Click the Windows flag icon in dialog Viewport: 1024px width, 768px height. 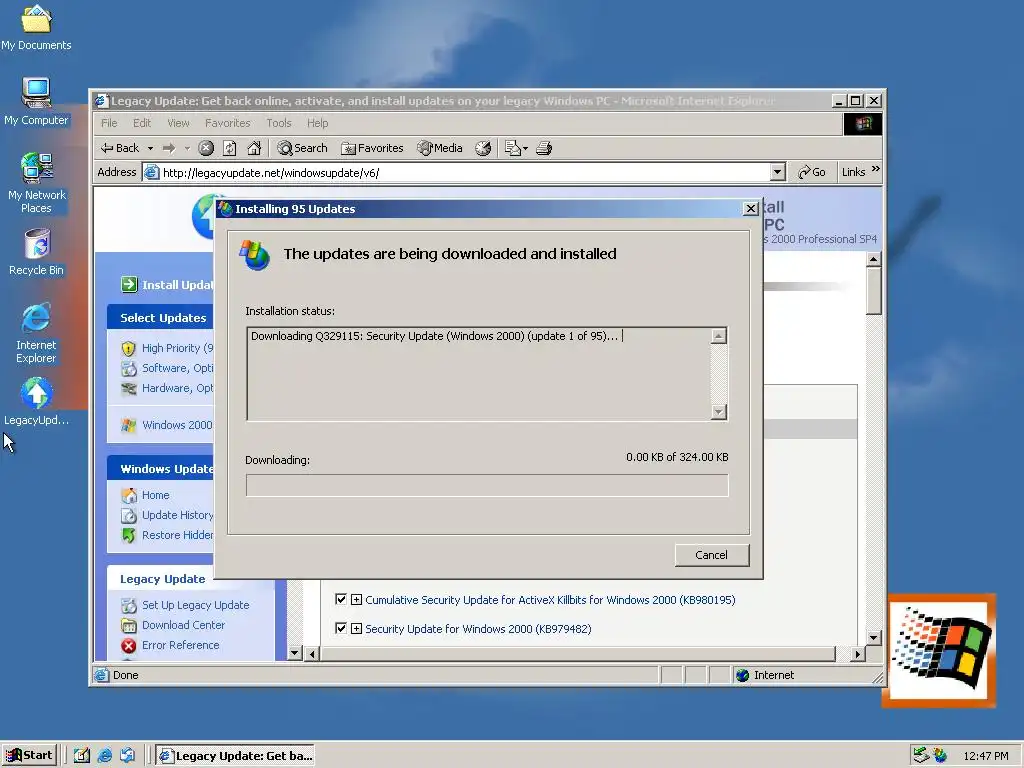point(254,255)
